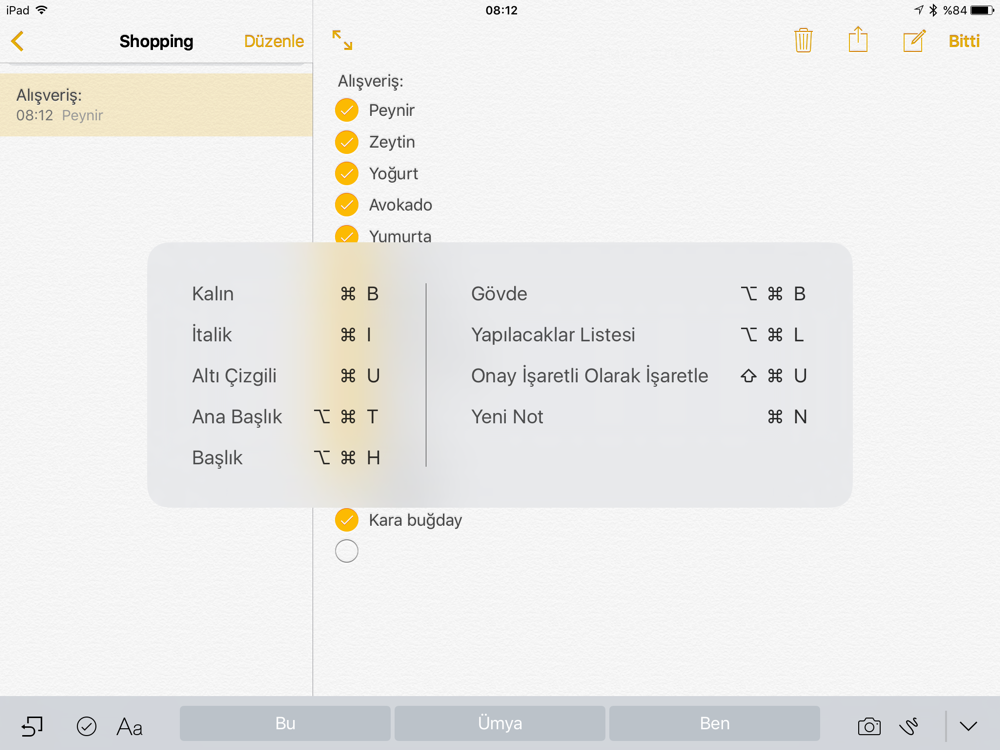Choose the 'Ben' keyboard suggestion
1000x750 pixels.
(714, 724)
